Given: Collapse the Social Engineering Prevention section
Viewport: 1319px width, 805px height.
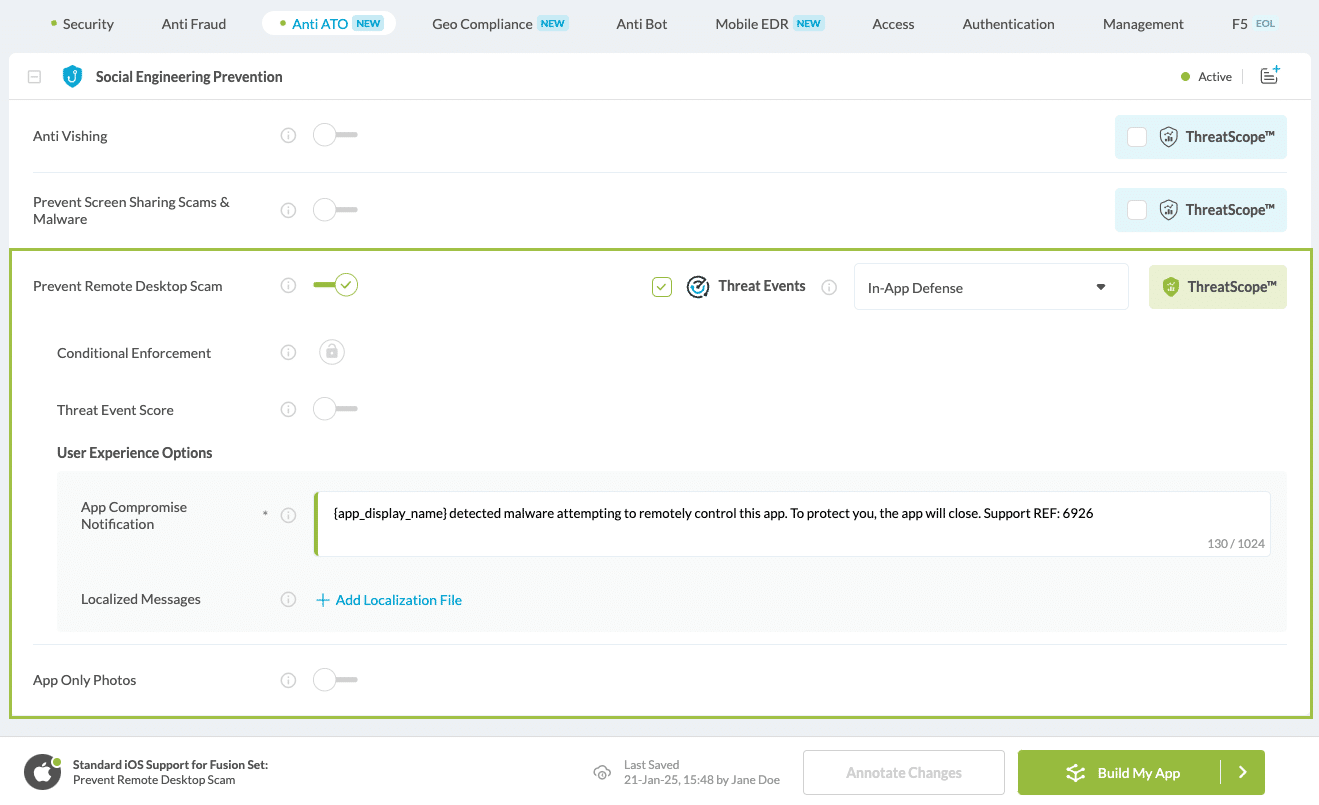Looking at the screenshot, I should tap(35, 77).
